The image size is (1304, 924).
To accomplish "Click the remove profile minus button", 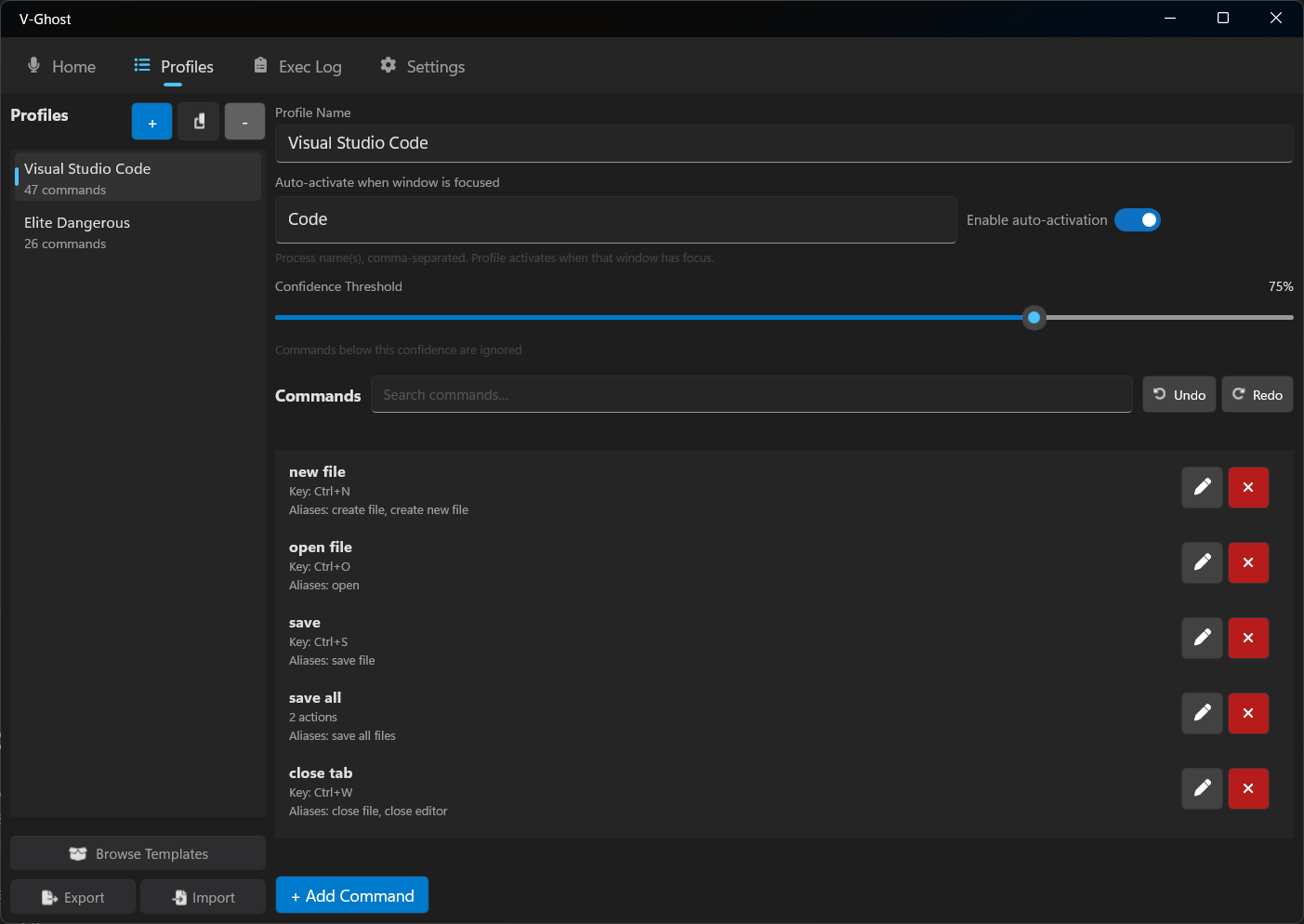I will click(x=244, y=122).
